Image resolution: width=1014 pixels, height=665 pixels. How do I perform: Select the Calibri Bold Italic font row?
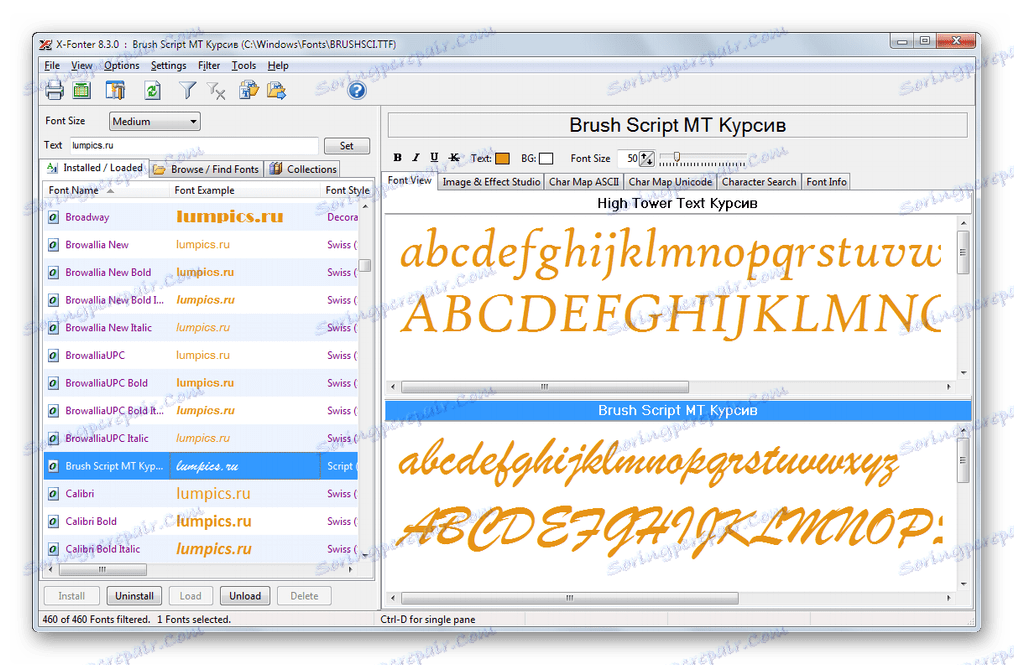[x=200, y=549]
